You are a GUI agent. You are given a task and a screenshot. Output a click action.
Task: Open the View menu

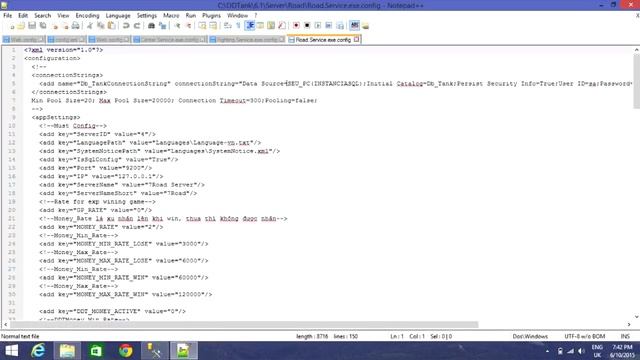point(63,16)
